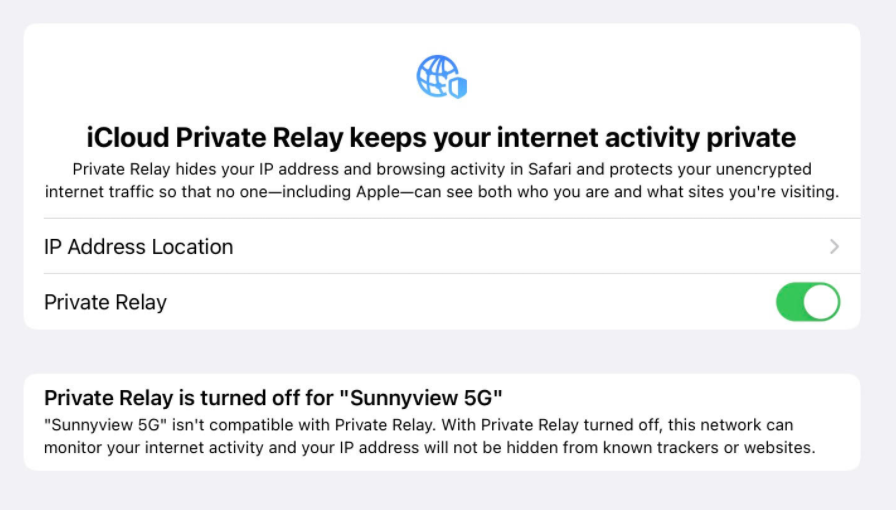This screenshot has height=510, width=896.
Task: Toggle the Private Relay switch off
Action: [x=807, y=302]
